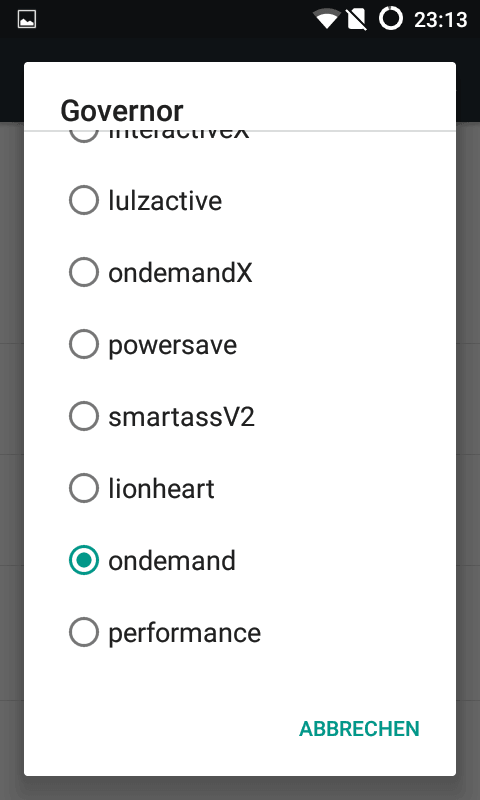Screen dimensions: 480x800
Task: Choose the performance governor radio button
Action: click(x=84, y=632)
